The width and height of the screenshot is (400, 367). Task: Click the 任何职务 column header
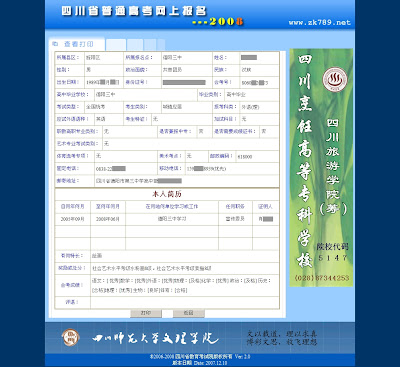(235, 206)
